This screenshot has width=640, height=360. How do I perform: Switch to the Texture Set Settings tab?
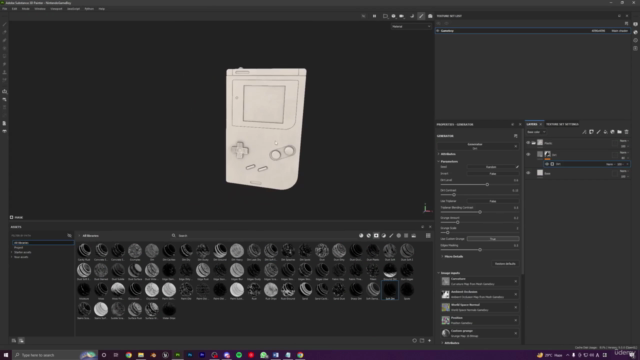click(x=562, y=124)
